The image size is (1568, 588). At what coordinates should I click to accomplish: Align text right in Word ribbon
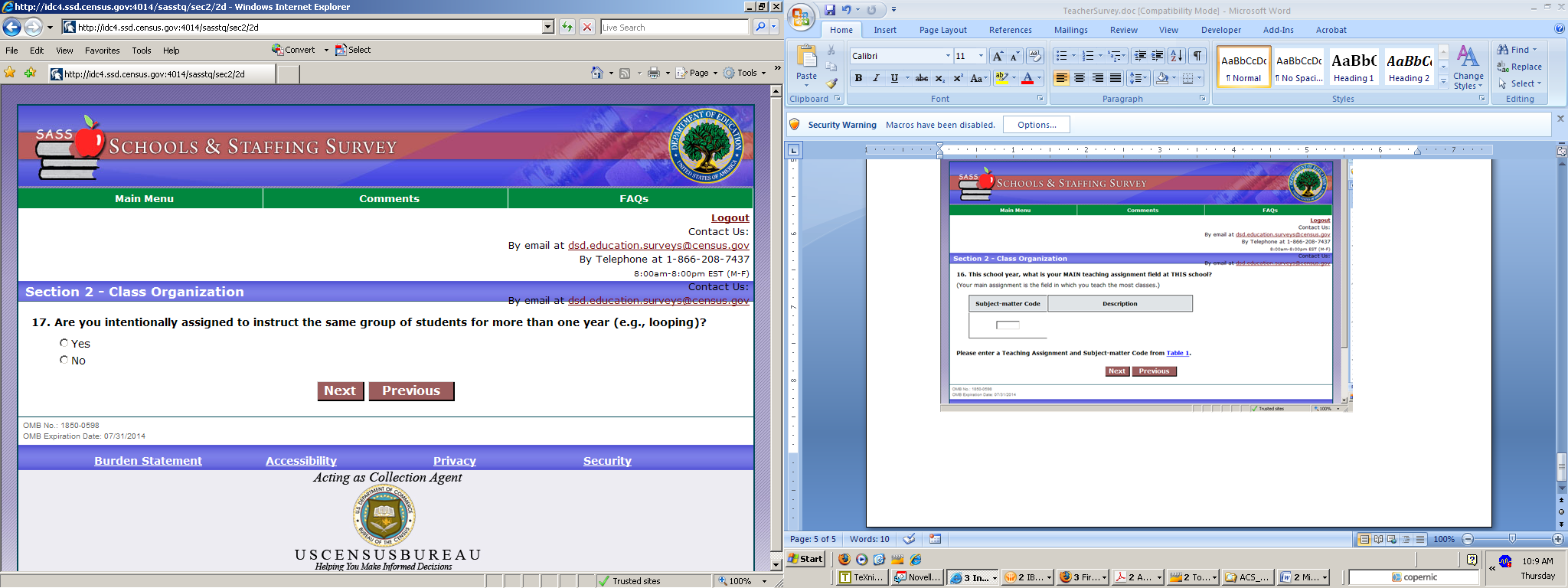[x=1098, y=78]
